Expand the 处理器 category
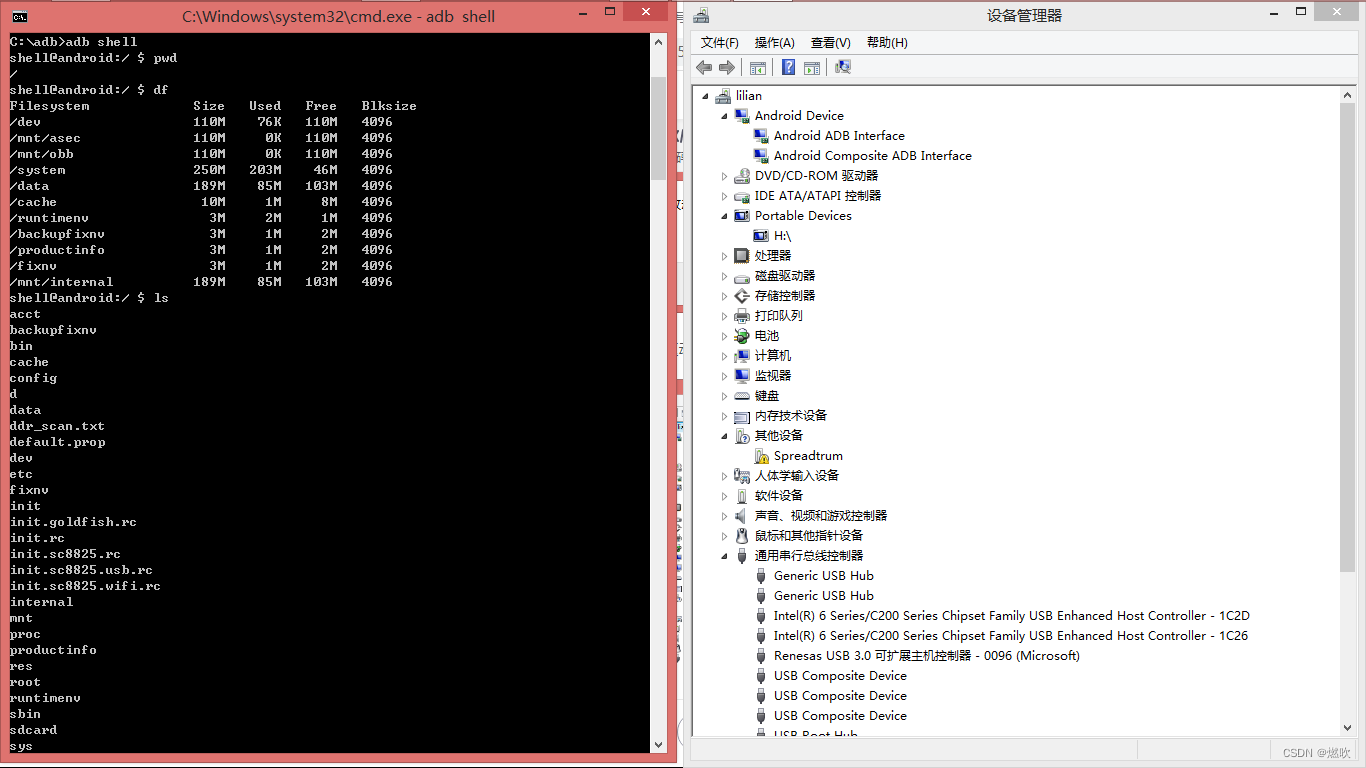The height and width of the screenshot is (768, 1366). point(725,256)
